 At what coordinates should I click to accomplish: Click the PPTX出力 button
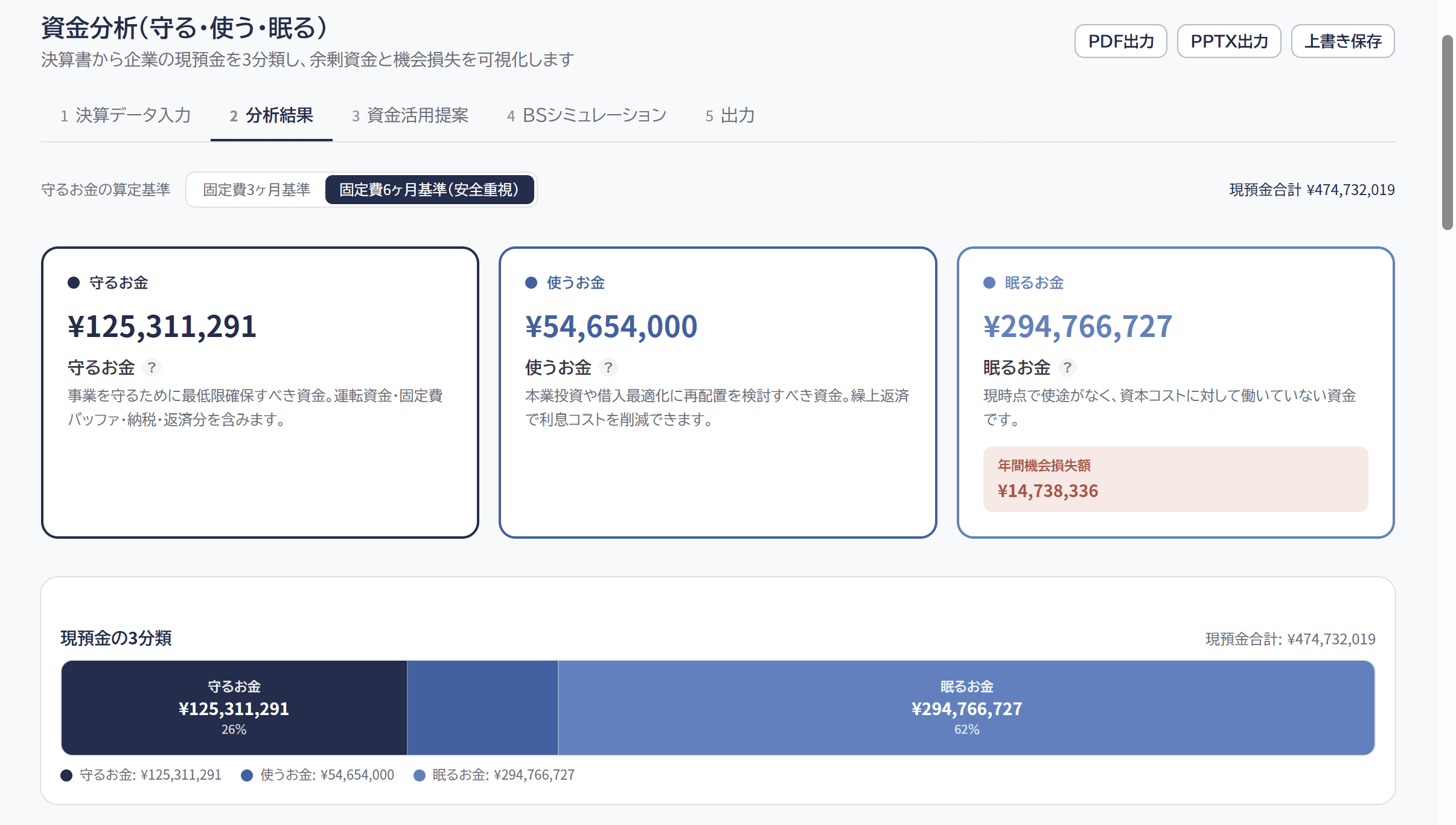1229,41
